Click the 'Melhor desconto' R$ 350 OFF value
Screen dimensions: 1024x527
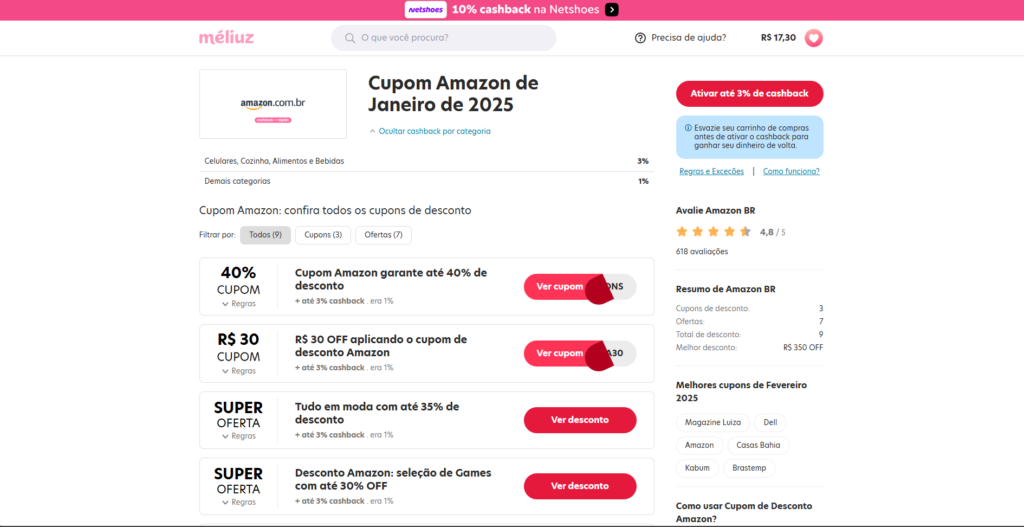(803, 347)
